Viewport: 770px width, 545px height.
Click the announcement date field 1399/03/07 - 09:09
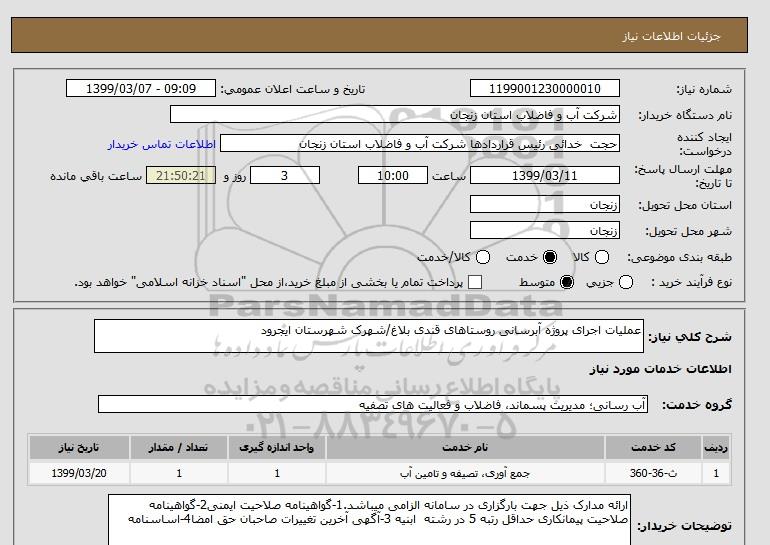(x=141, y=88)
